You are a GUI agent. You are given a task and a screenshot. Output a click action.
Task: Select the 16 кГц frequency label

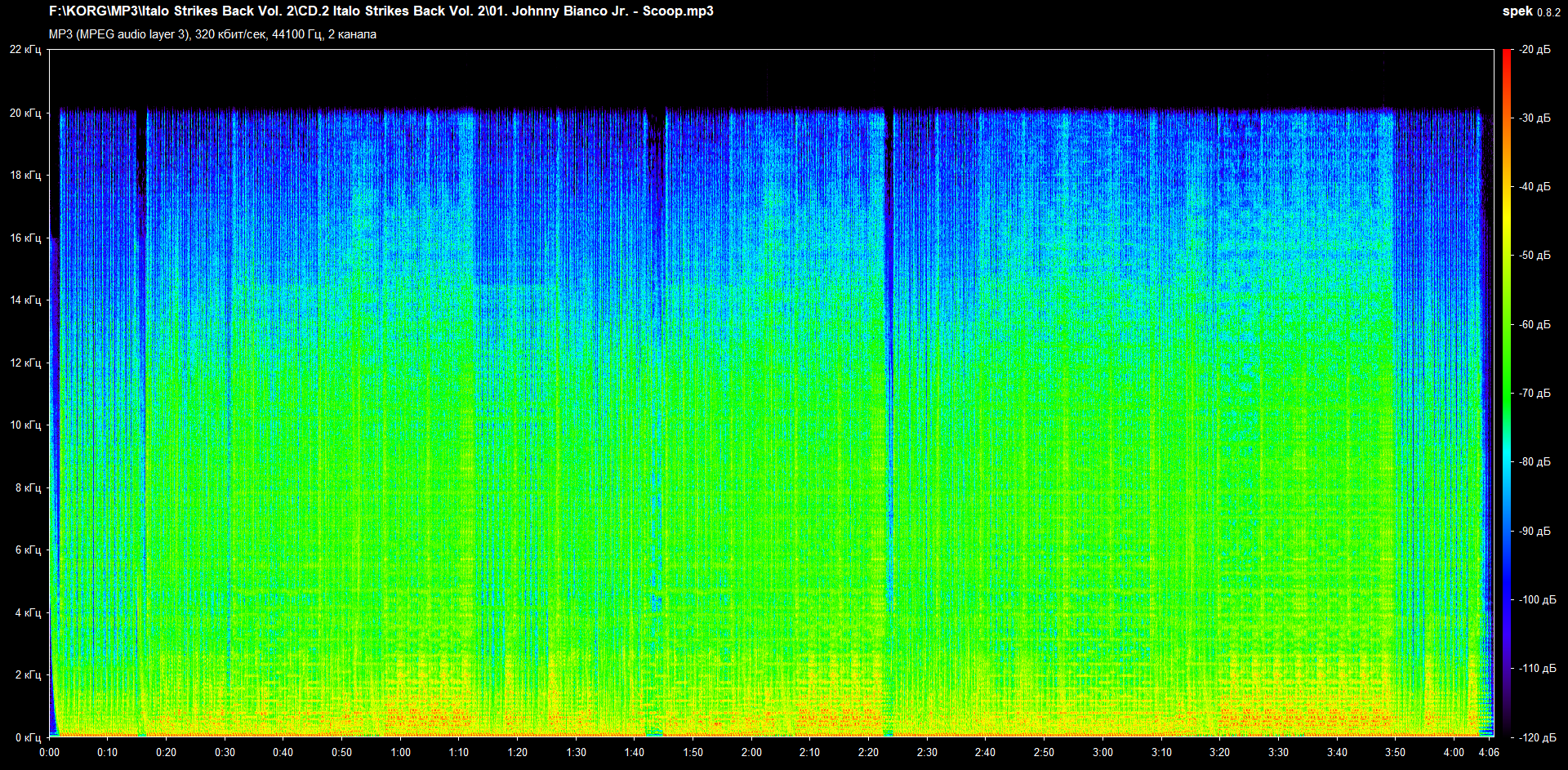click(25, 238)
